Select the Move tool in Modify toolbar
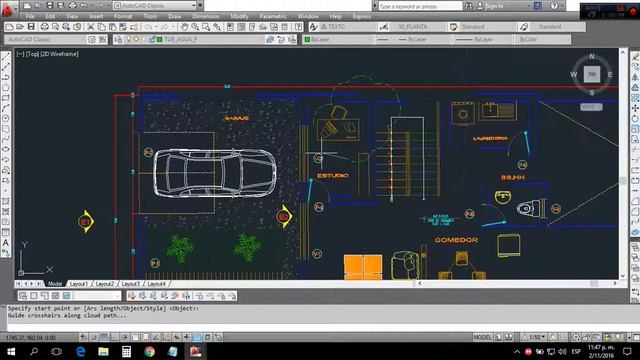 [x=635, y=108]
